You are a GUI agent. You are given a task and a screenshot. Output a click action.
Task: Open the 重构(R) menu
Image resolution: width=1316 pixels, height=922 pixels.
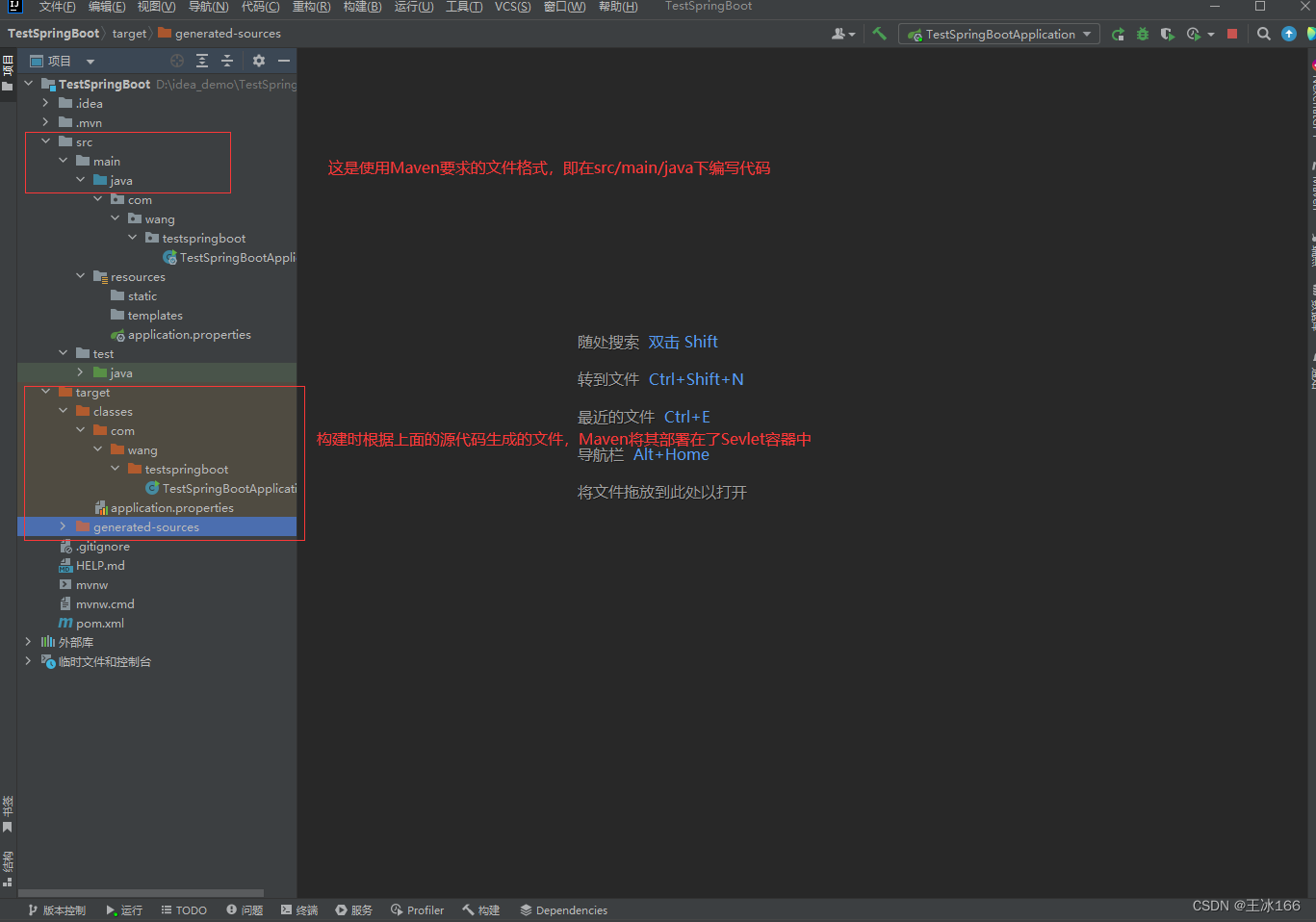click(x=311, y=7)
